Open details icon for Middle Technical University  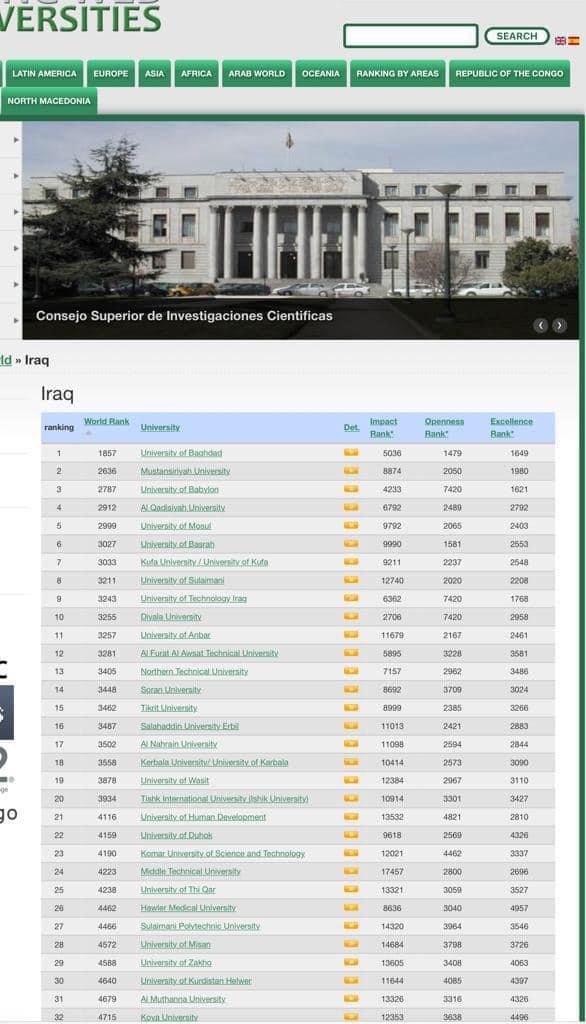pos(351,871)
